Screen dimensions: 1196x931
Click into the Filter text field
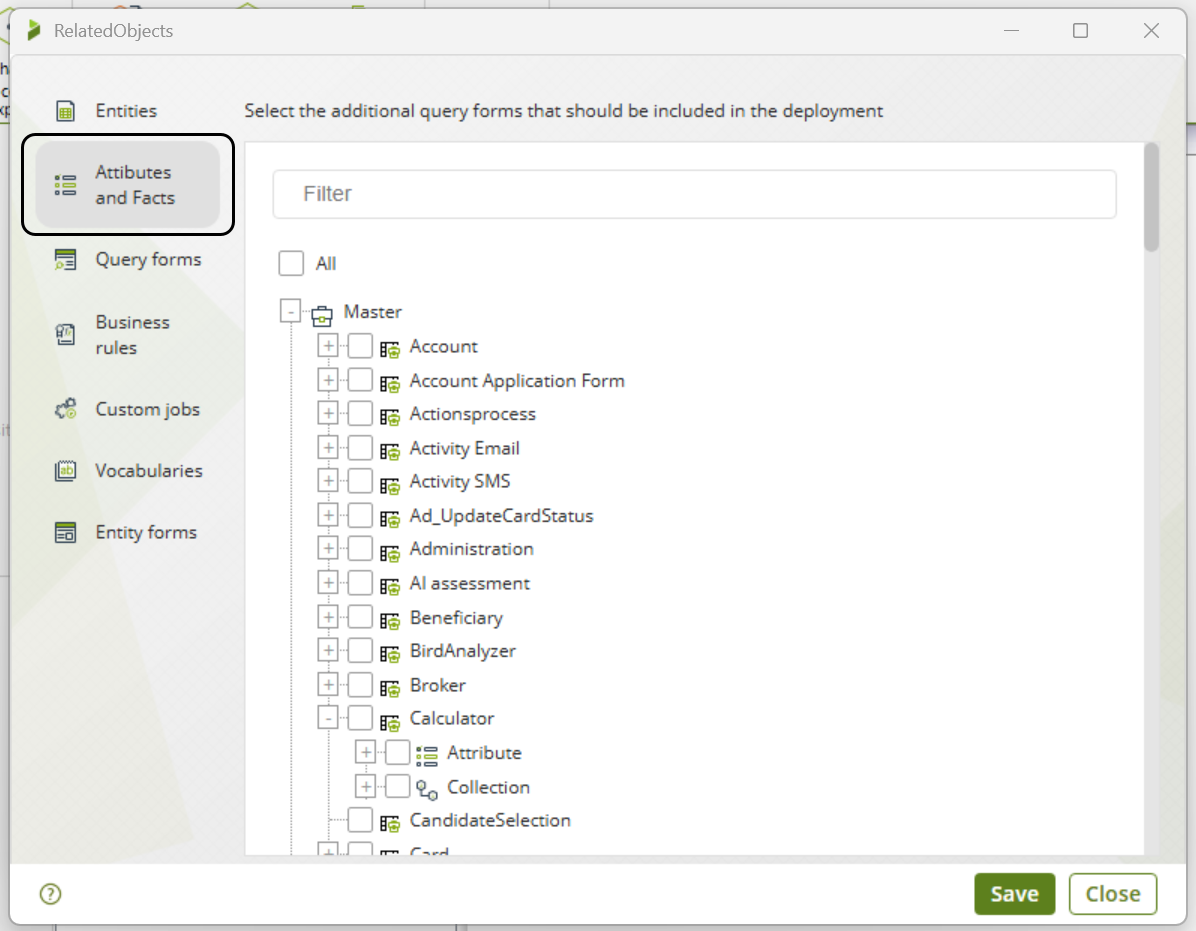click(694, 194)
